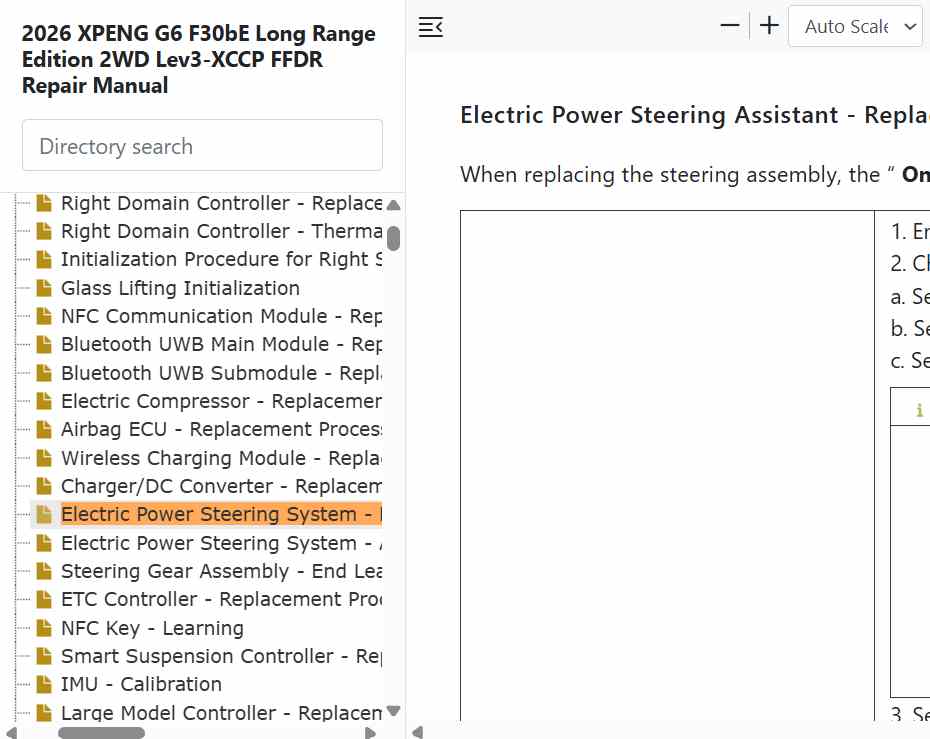Click the document icon beside ETC Controller entry
This screenshot has width=930, height=739.
44,599
